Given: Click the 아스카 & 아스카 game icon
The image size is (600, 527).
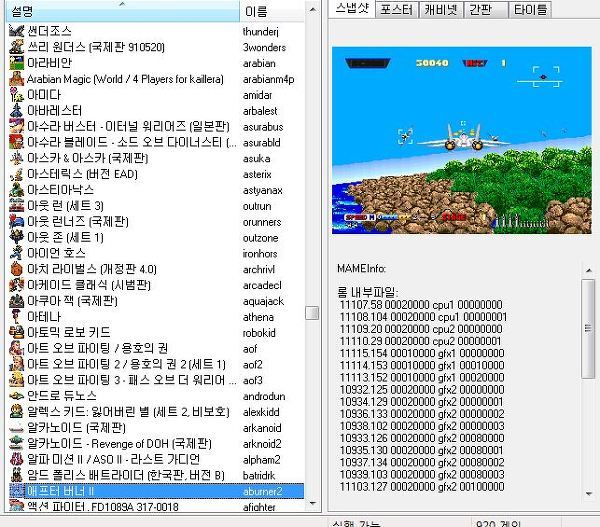Looking at the screenshot, I should [16, 158].
